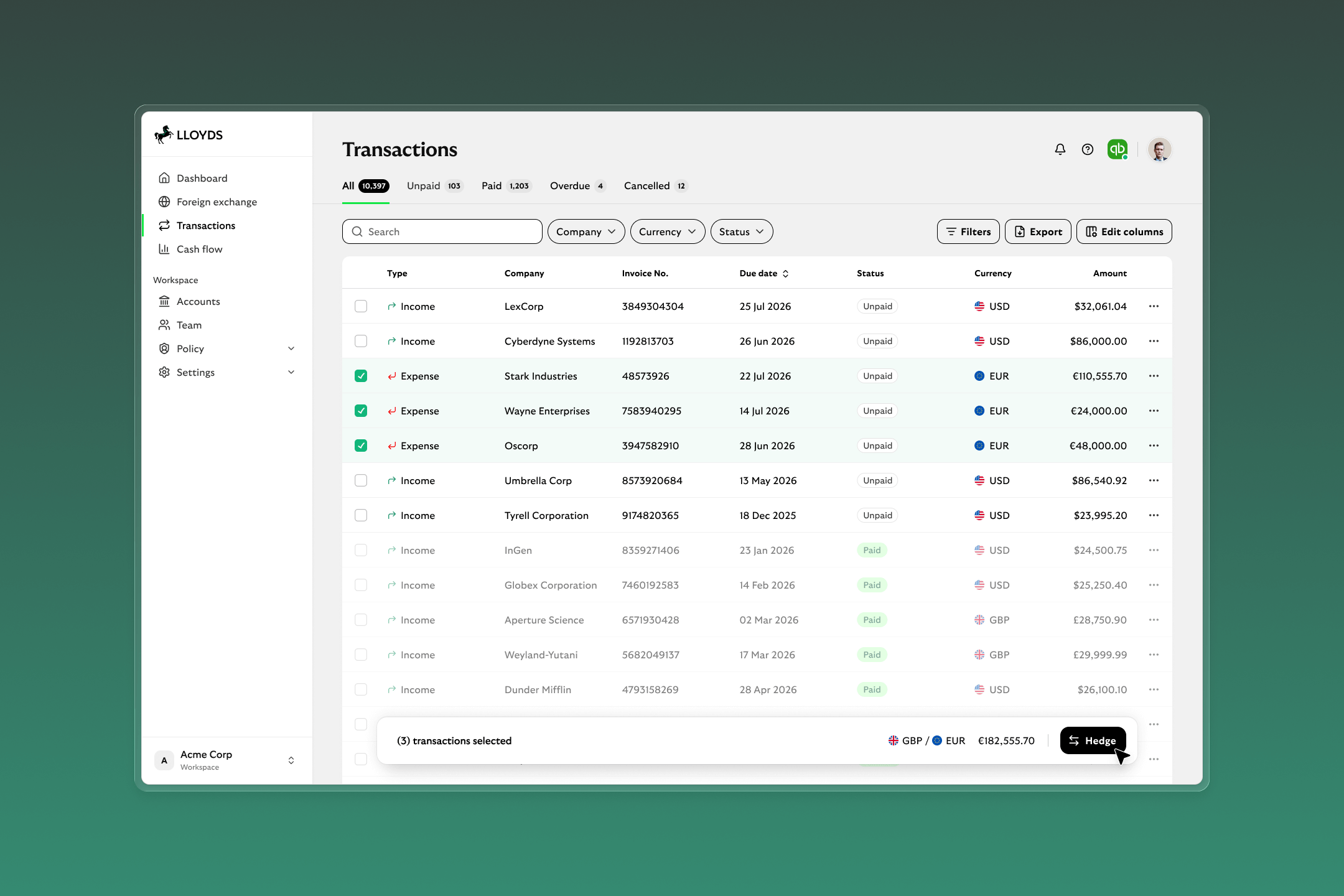
Task: Click the Hedge button
Action: [x=1093, y=740]
